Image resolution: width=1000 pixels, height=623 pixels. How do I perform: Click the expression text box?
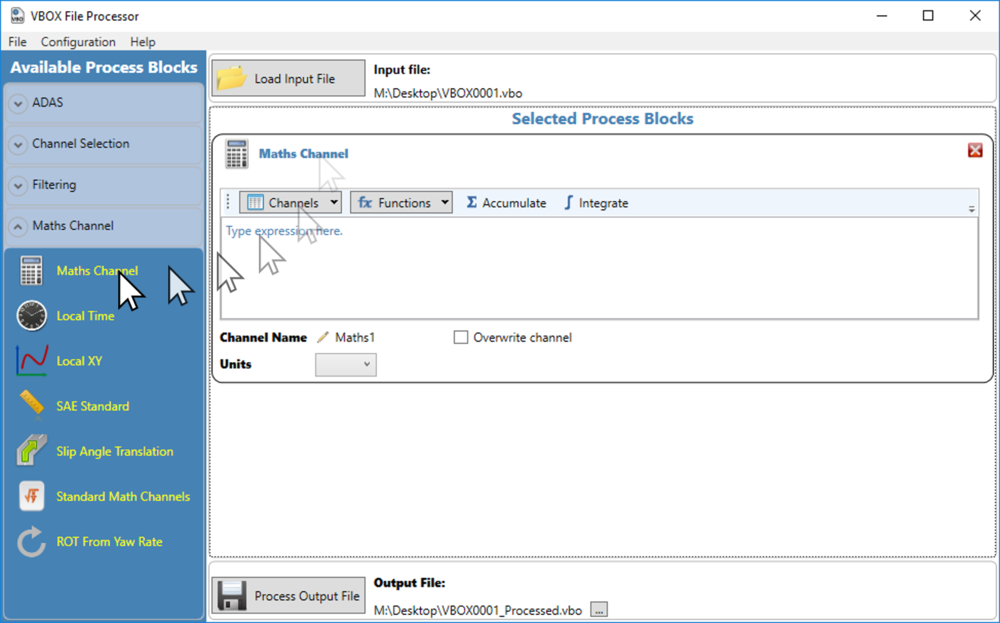(x=599, y=268)
